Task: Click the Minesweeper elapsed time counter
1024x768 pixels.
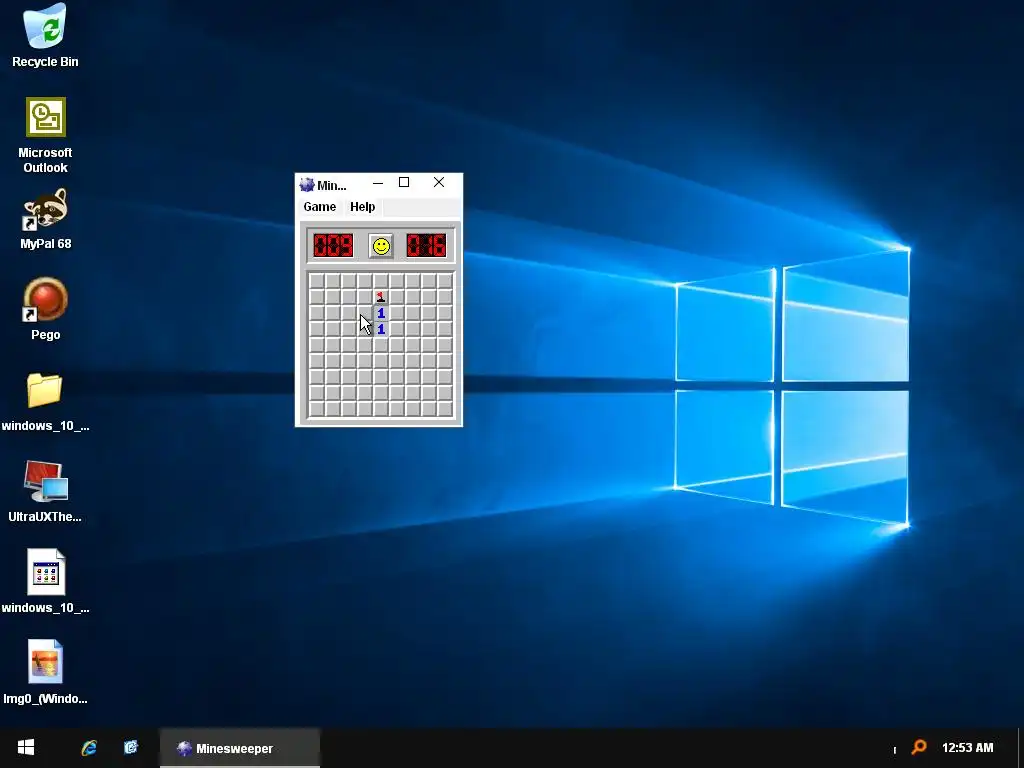Action: 426,246
